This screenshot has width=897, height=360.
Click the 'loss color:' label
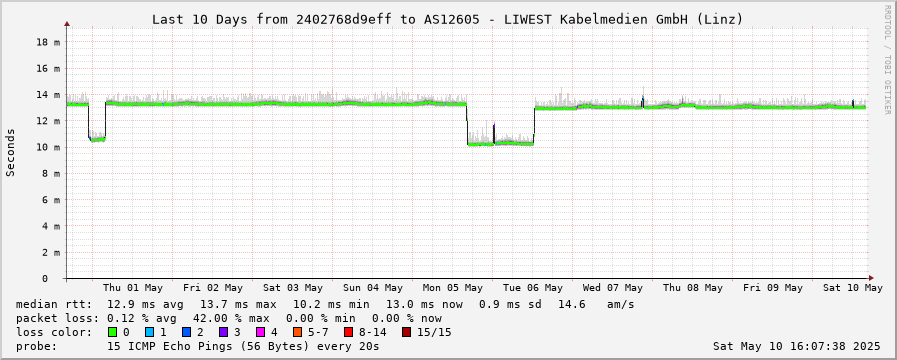coord(54,332)
